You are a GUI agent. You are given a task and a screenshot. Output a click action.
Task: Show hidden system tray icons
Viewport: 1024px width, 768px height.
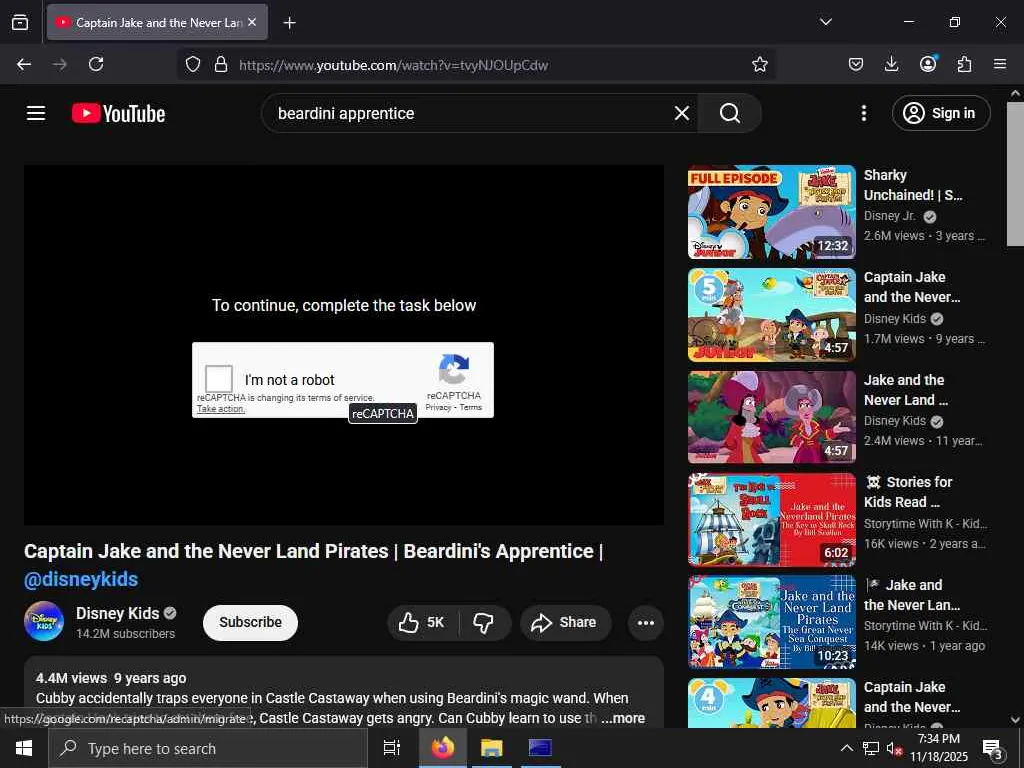pos(846,748)
